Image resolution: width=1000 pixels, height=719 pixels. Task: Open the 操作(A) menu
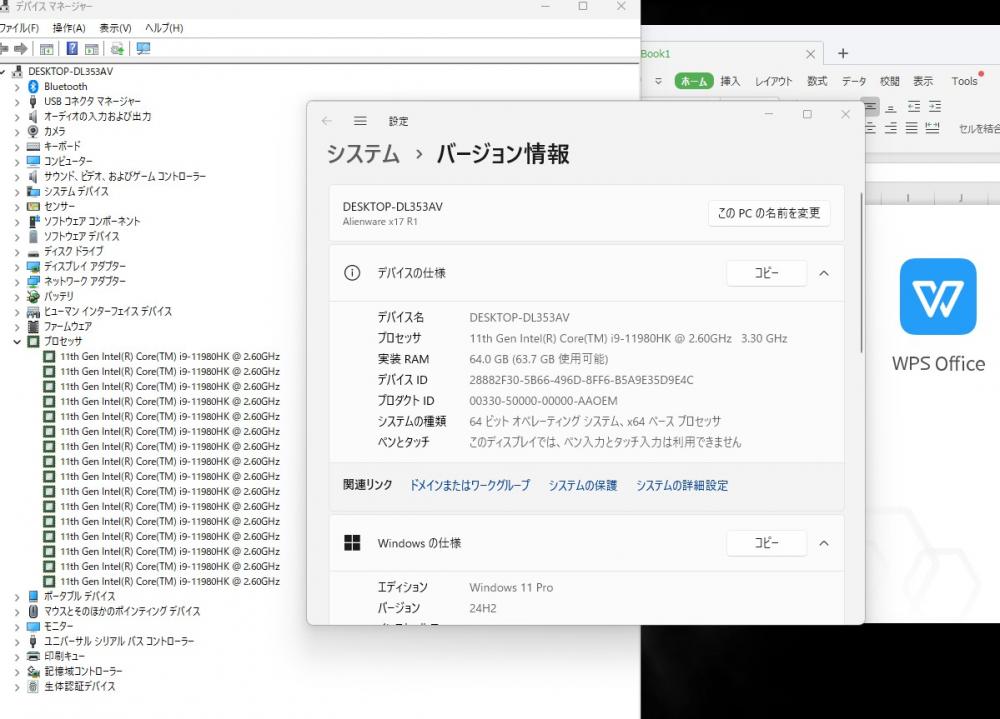tap(69, 28)
